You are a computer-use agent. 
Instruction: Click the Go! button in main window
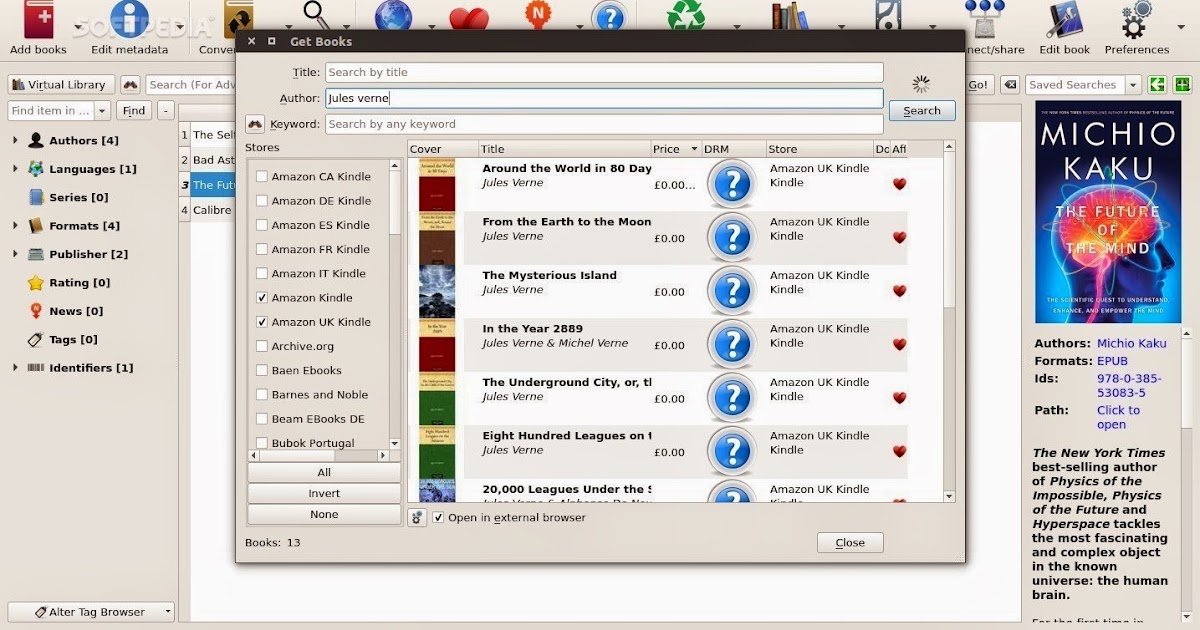point(978,85)
